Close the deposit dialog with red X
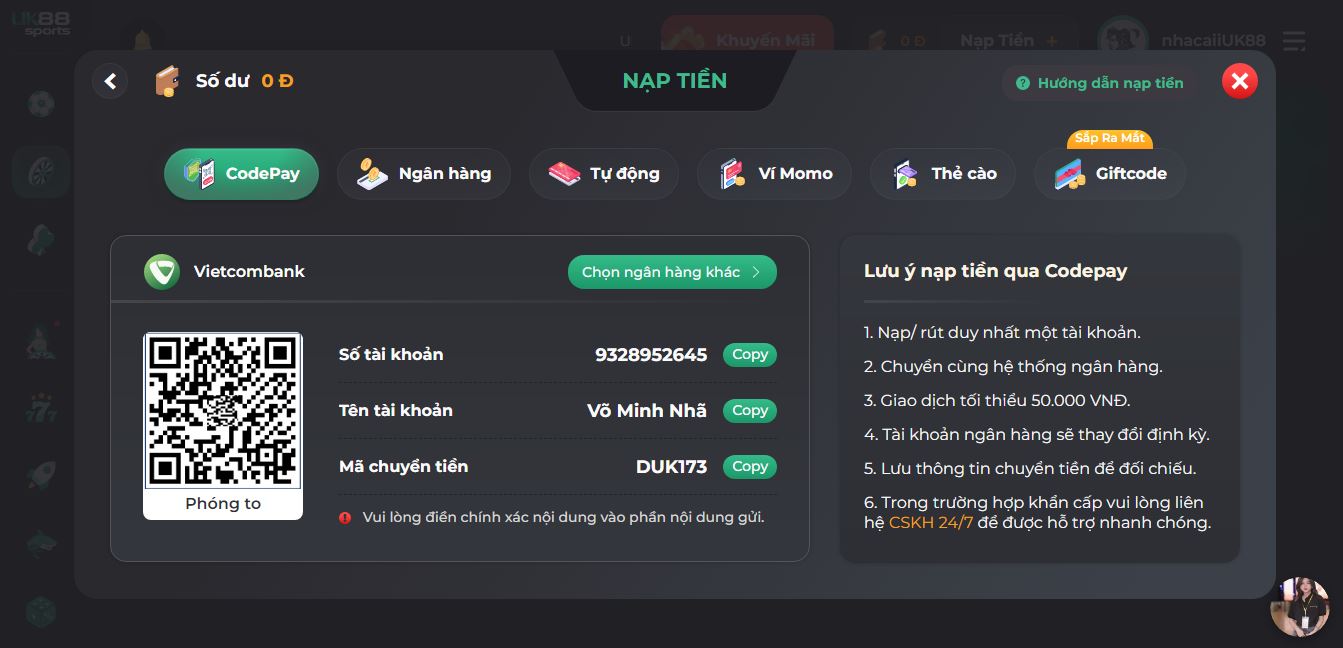Image resolution: width=1343 pixels, height=648 pixels. tap(1239, 81)
